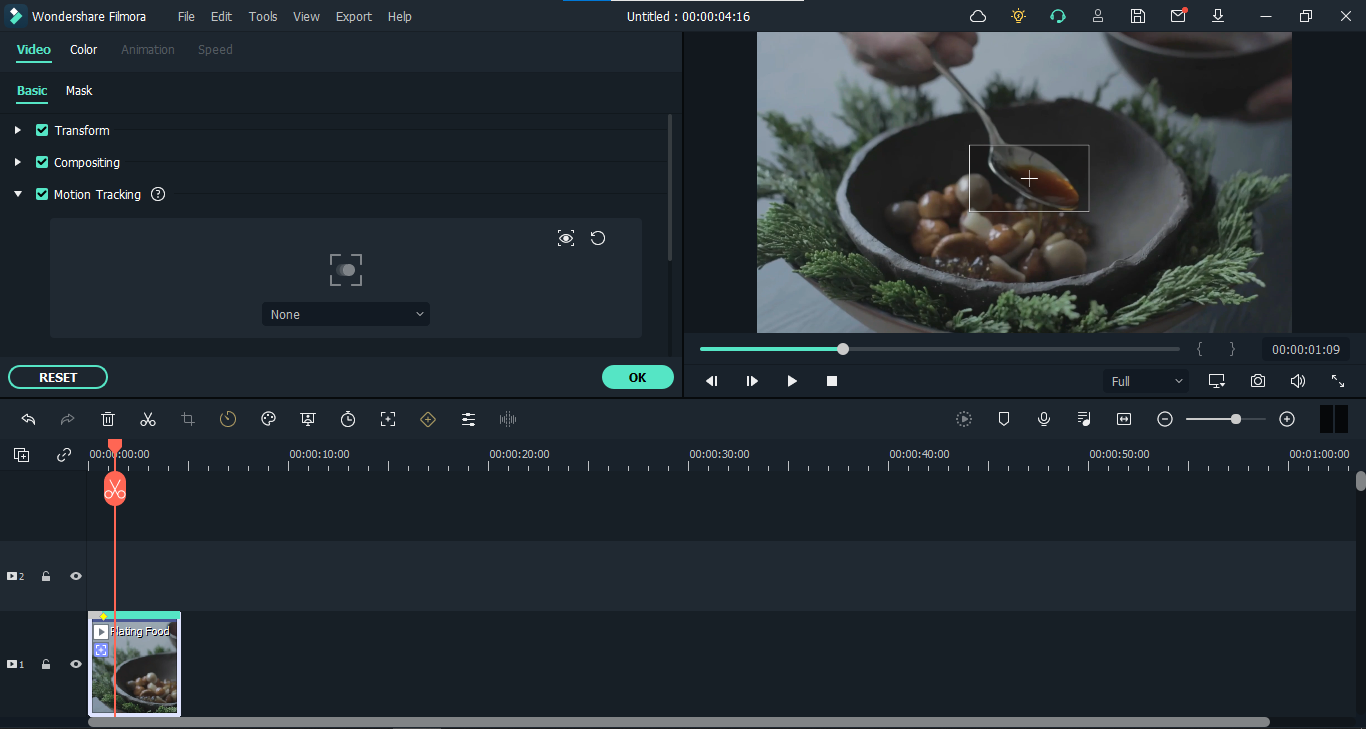1366x729 pixels.
Task: Open the File menu
Action: [187, 16]
